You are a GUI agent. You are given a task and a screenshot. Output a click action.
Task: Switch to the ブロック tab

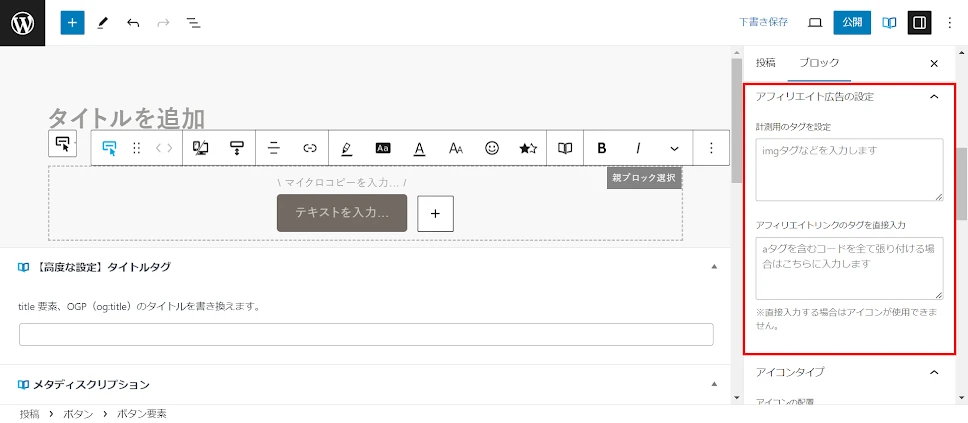(818, 62)
